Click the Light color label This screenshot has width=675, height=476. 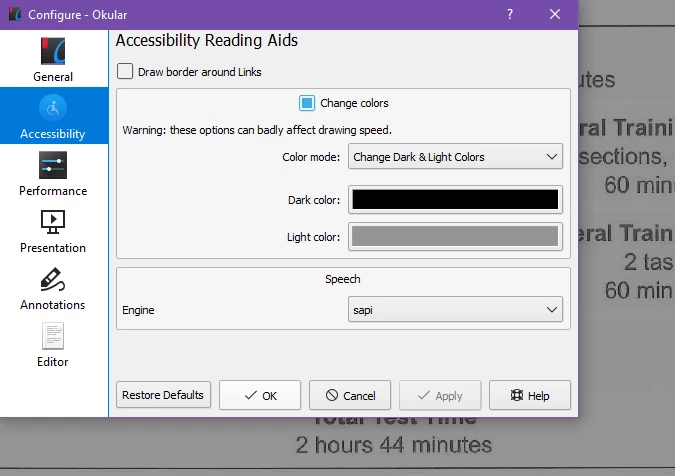pyautogui.click(x=313, y=237)
